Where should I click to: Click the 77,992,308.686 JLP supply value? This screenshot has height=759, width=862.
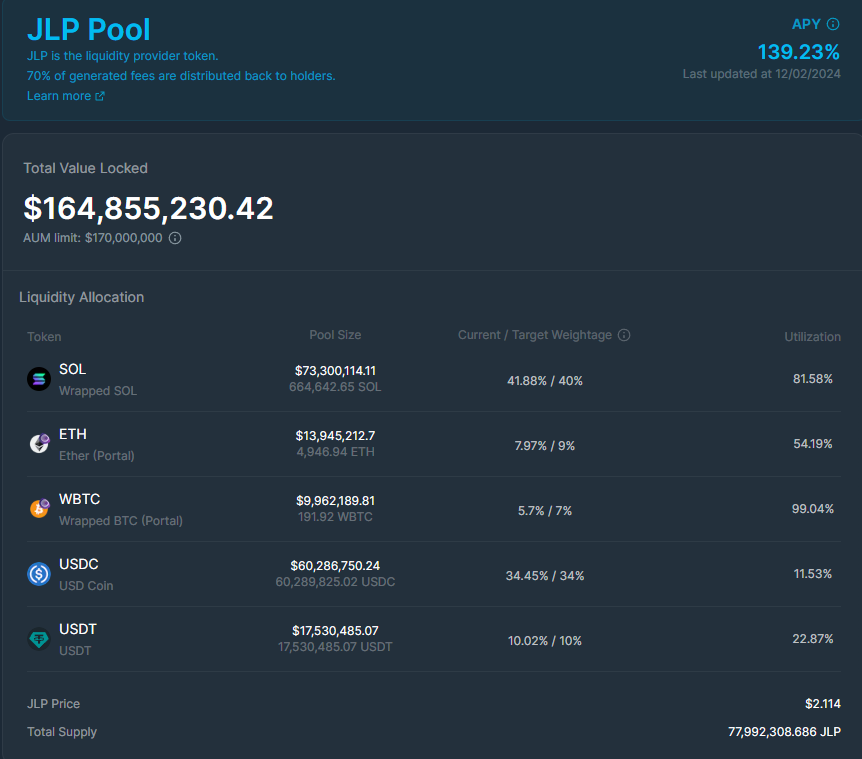pyautogui.click(x=784, y=732)
